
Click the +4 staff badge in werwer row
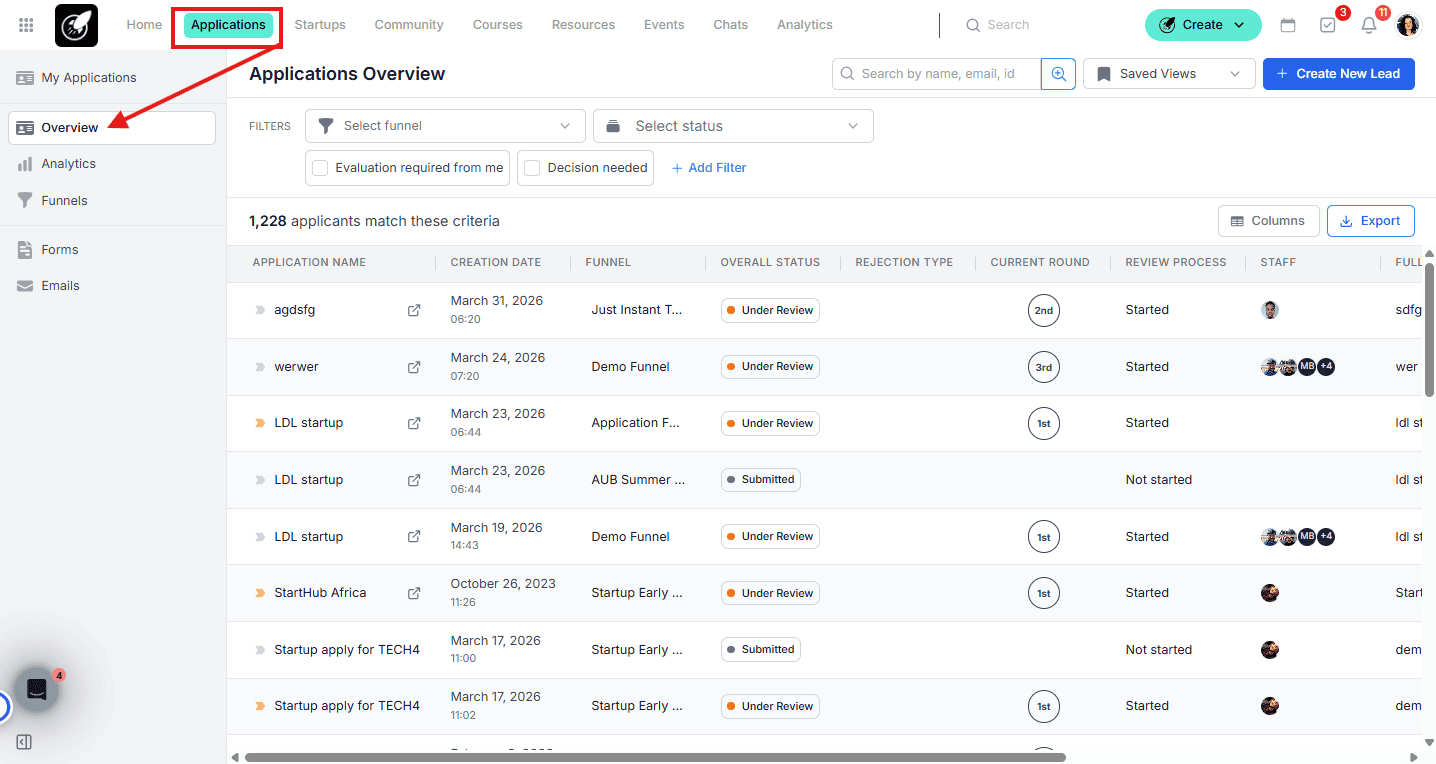click(x=1326, y=367)
